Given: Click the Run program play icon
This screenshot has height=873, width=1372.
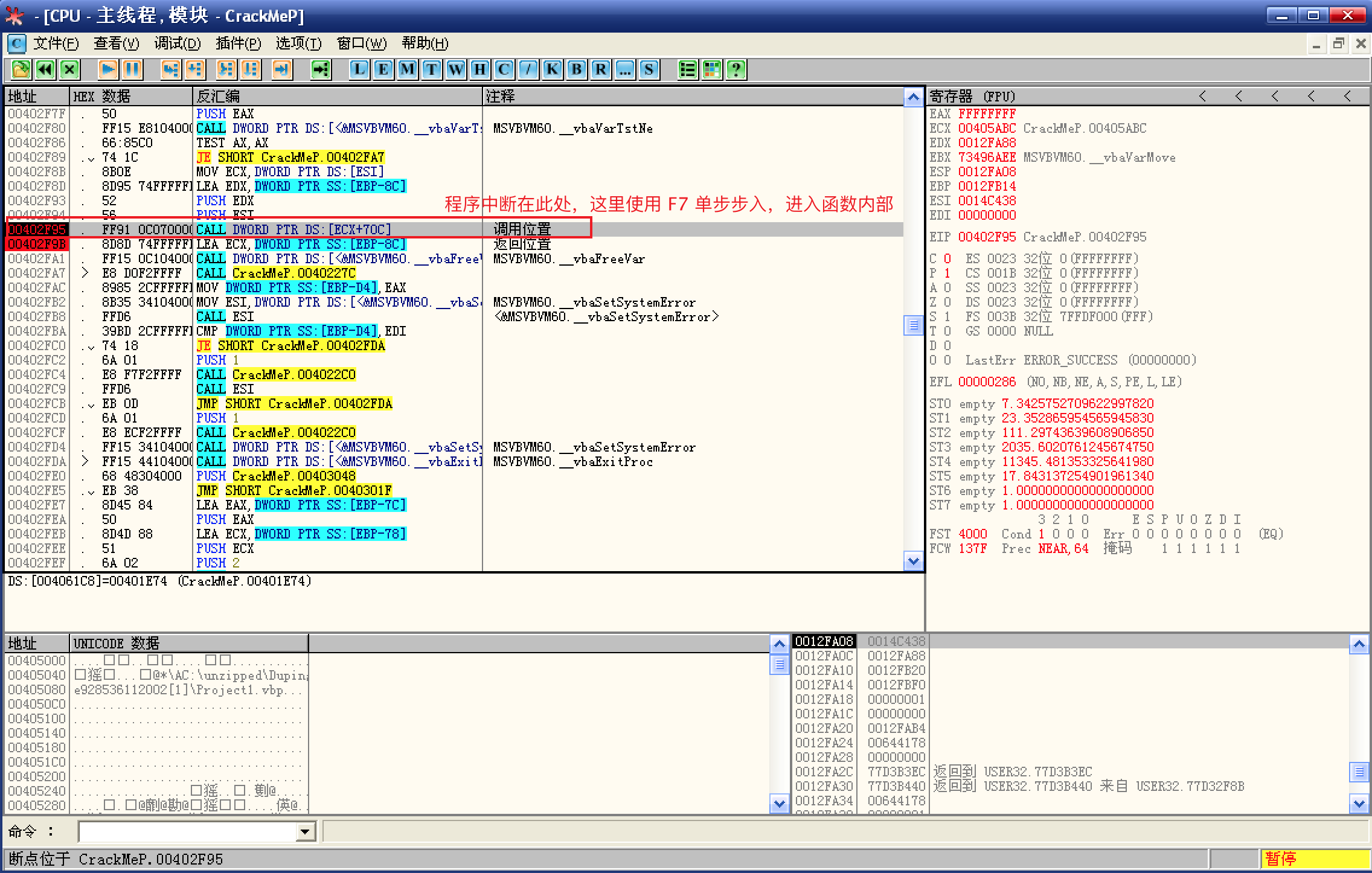Looking at the screenshot, I should tap(108, 69).
